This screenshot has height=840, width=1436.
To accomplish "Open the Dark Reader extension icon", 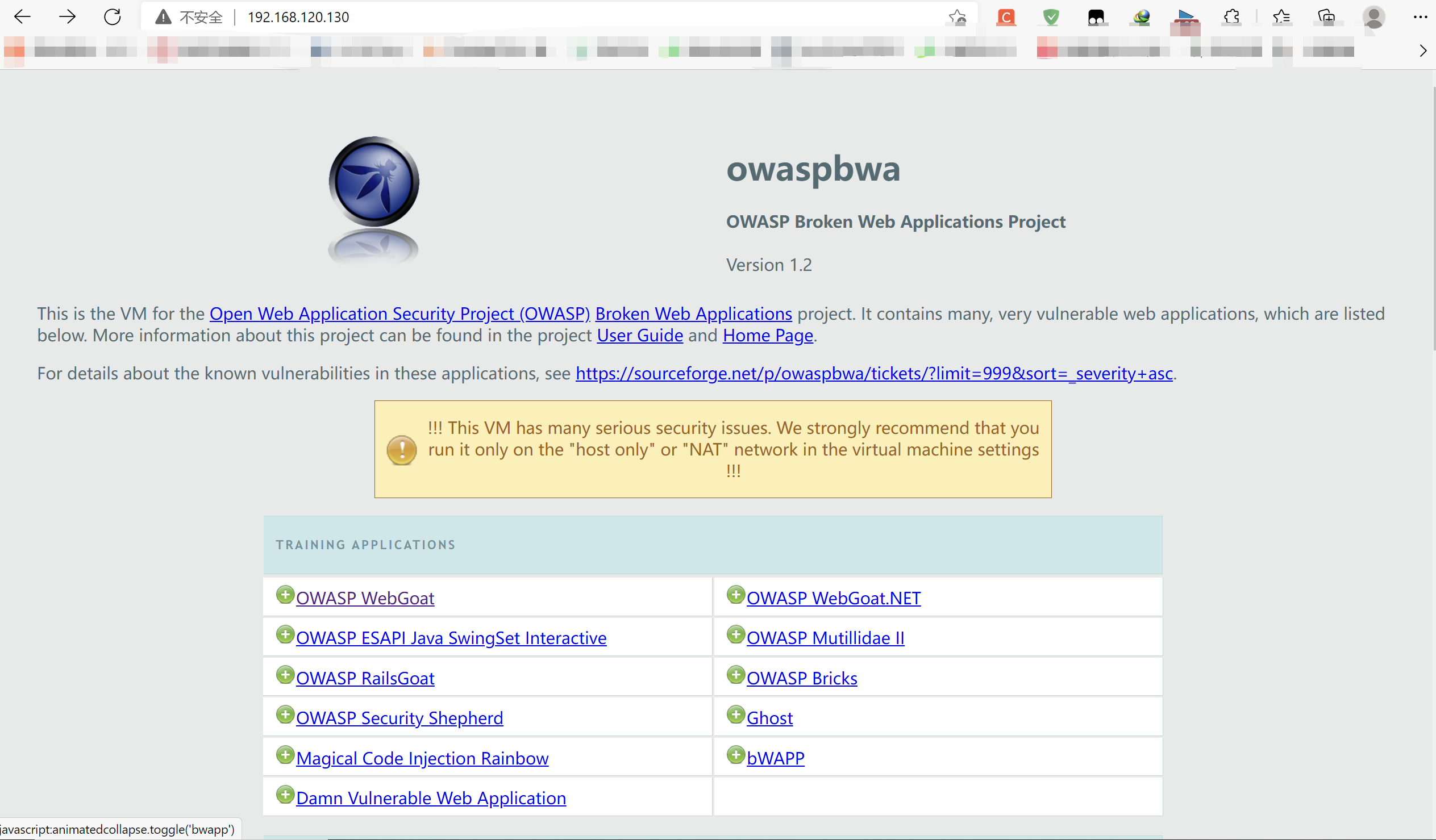I will (x=1097, y=17).
